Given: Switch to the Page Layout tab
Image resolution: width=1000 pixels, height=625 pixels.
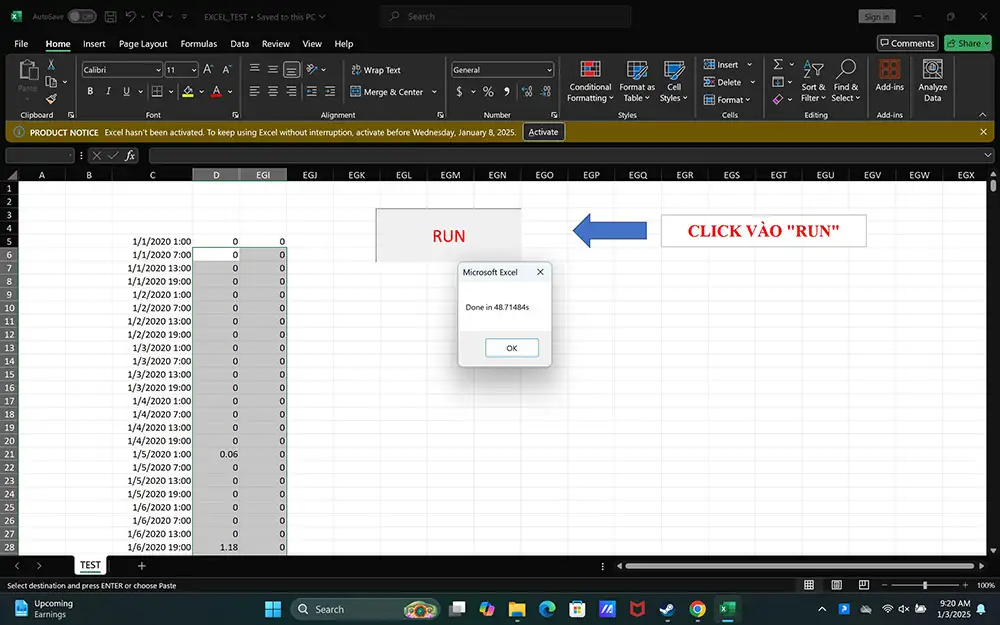Looking at the screenshot, I should tap(143, 44).
